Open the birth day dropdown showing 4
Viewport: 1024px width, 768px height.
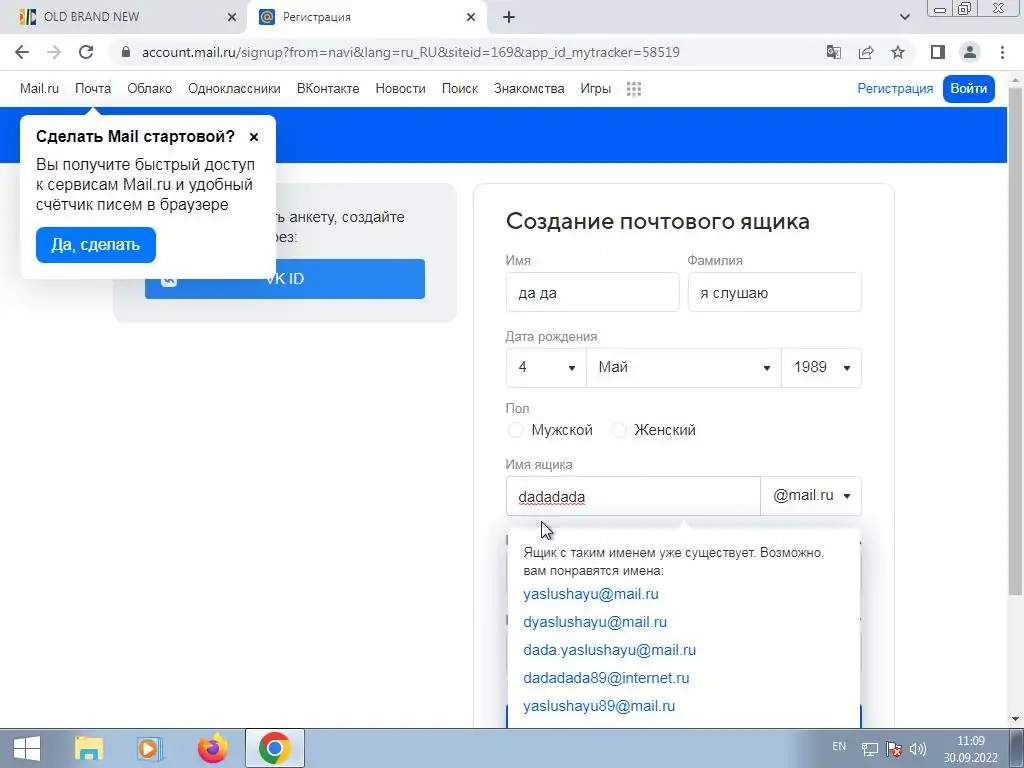[546, 368]
